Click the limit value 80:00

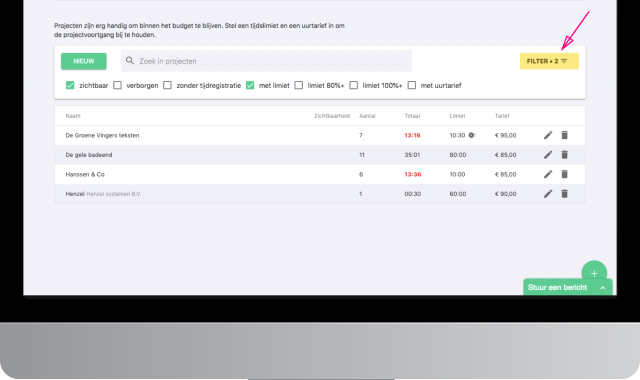pyautogui.click(x=458, y=155)
